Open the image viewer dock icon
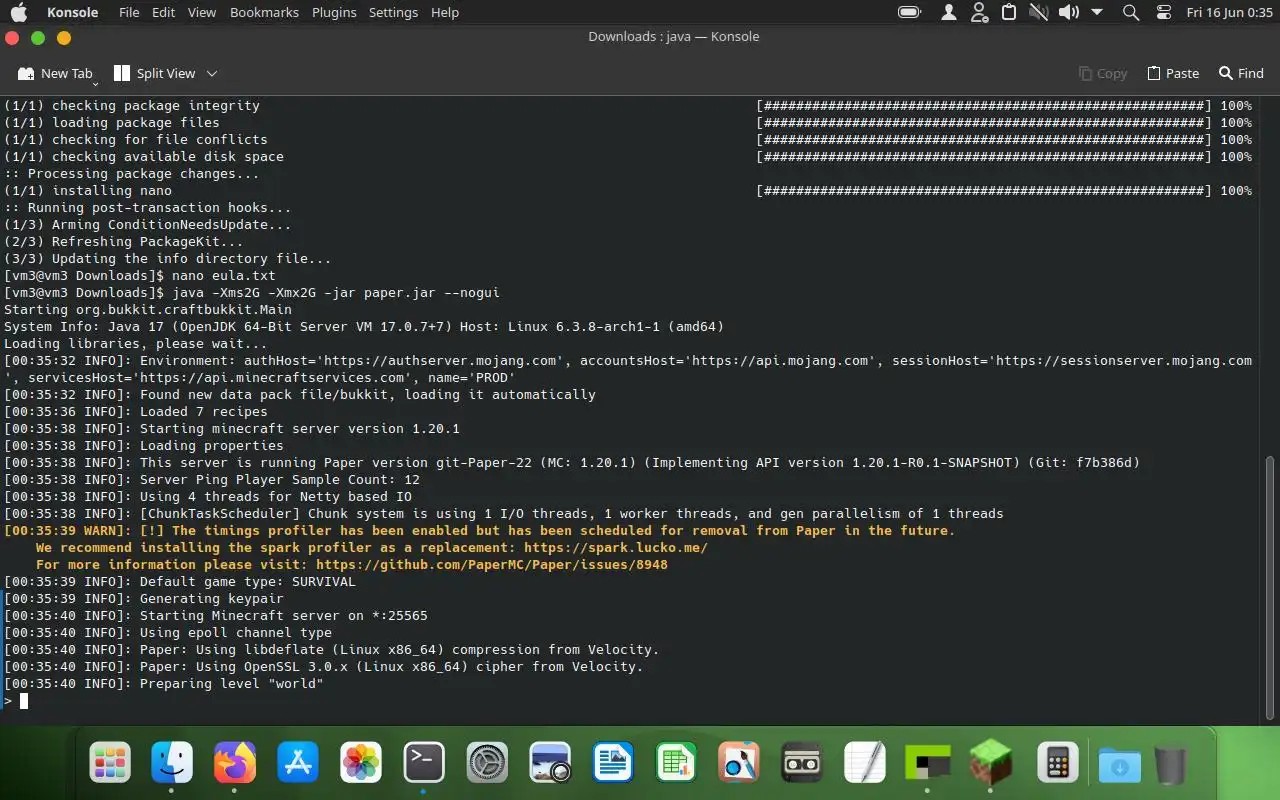 point(550,763)
